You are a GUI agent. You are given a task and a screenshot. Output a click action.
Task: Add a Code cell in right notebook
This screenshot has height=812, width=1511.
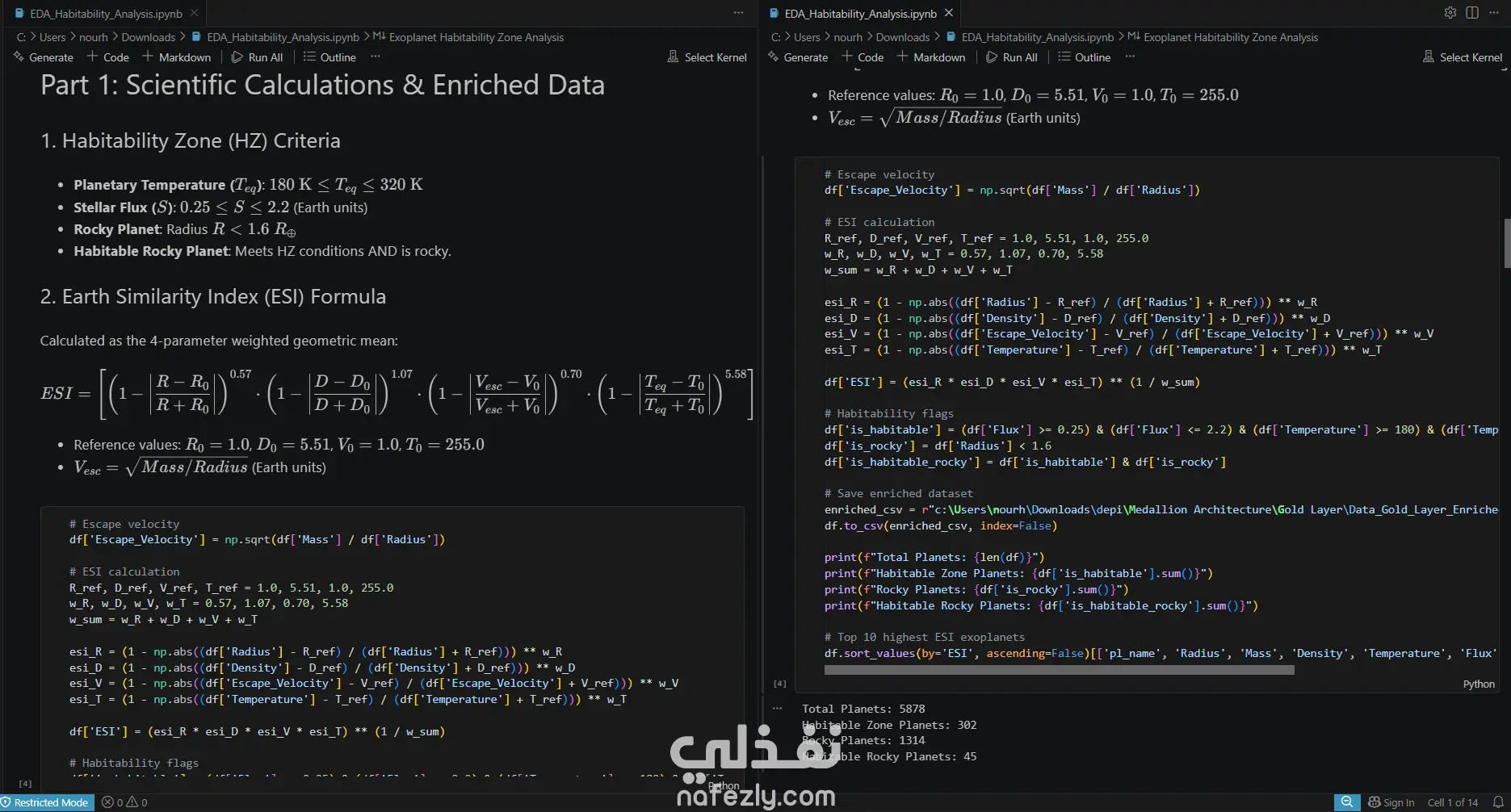point(863,57)
